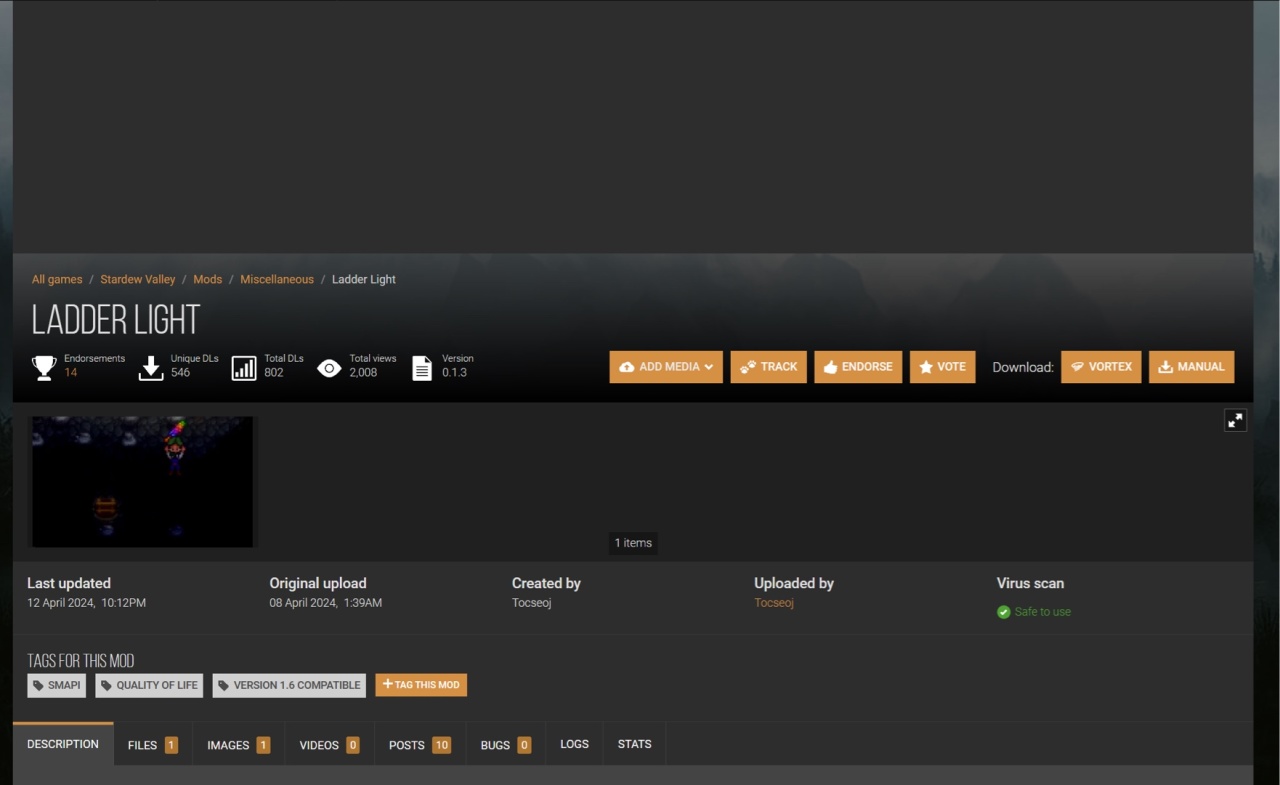Image resolution: width=1280 pixels, height=785 pixels.
Task: Click the Total DLs bar chart icon
Action: pyautogui.click(x=244, y=368)
